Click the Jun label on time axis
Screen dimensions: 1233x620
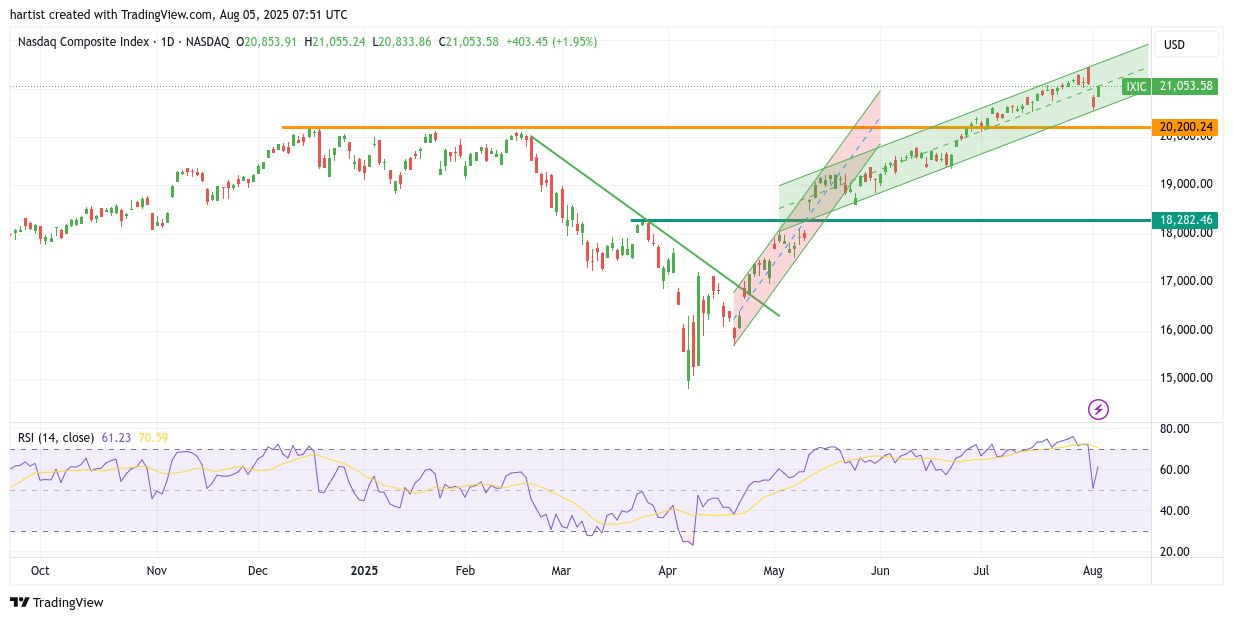(x=880, y=570)
